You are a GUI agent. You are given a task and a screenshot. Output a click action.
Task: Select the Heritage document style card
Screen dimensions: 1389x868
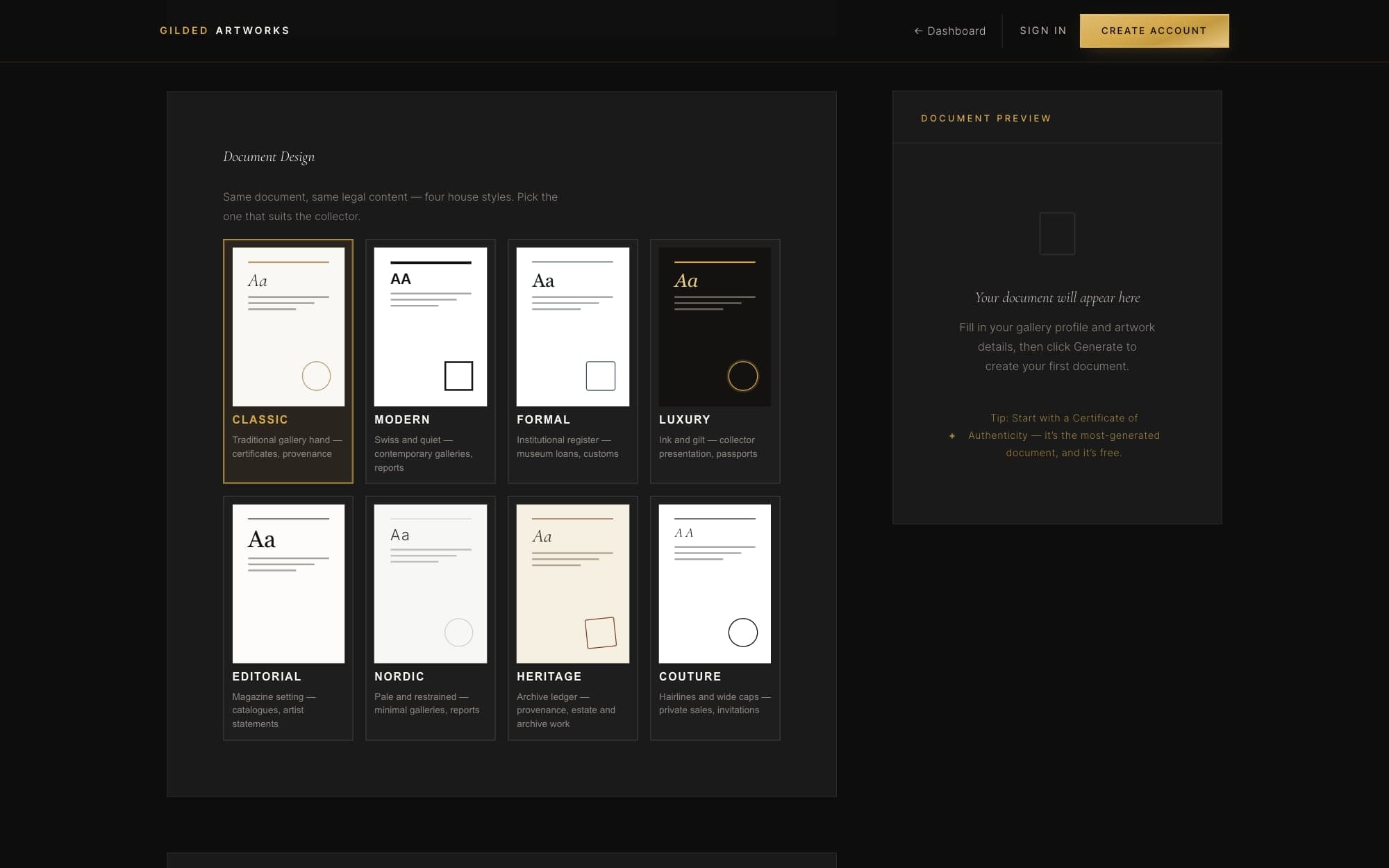[x=573, y=618]
